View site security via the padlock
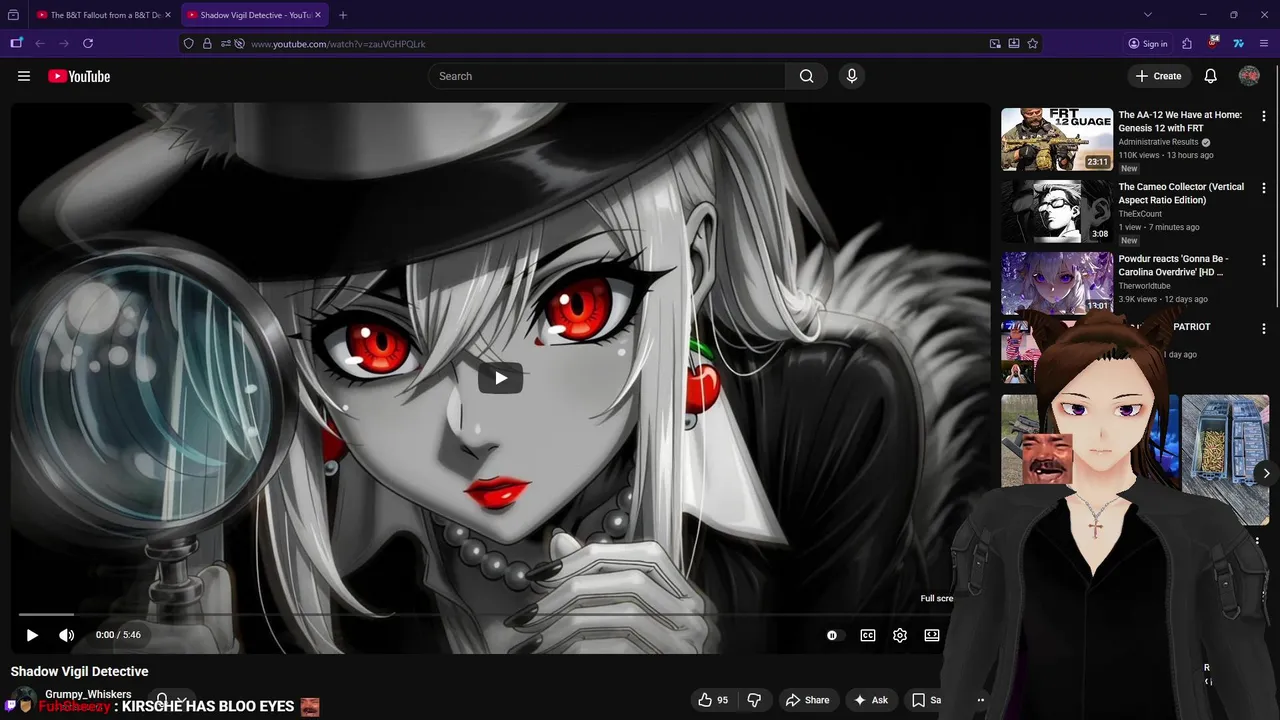The image size is (1280, 720). coord(208,44)
